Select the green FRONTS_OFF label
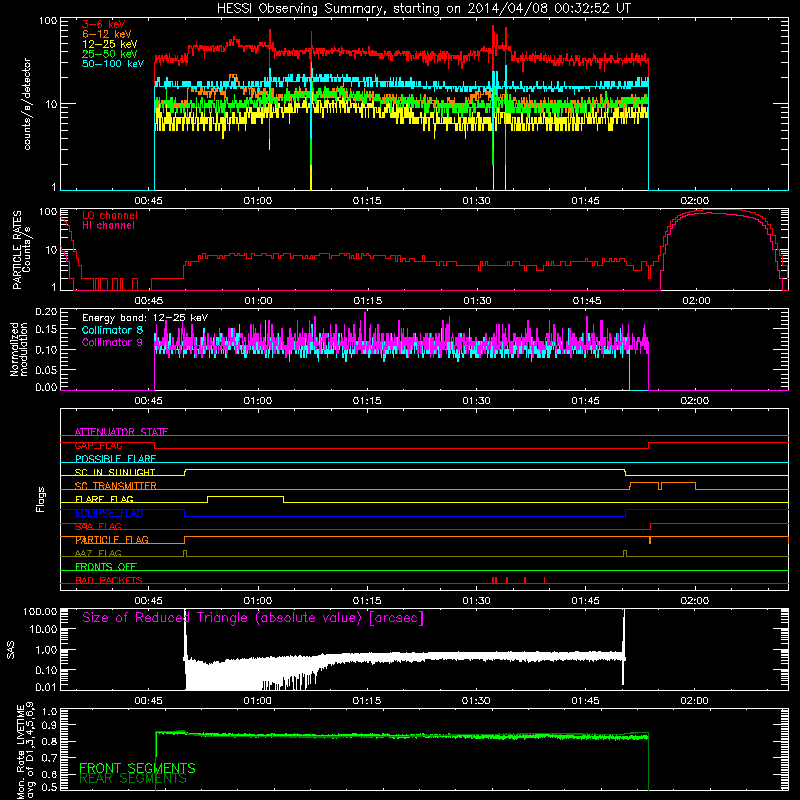 106,567
